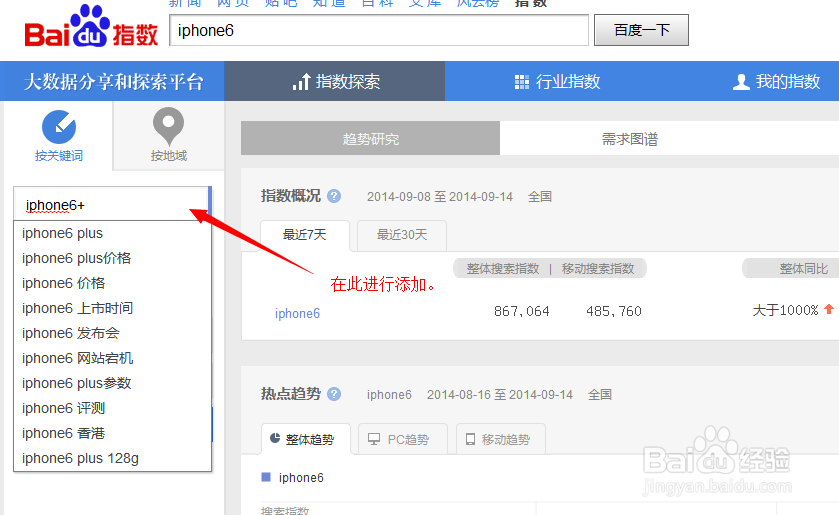Click the 移动趋势 phone icon
Image resolution: width=839 pixels, height=515 pixels.
pyautogui.click(x=470, y=439)
